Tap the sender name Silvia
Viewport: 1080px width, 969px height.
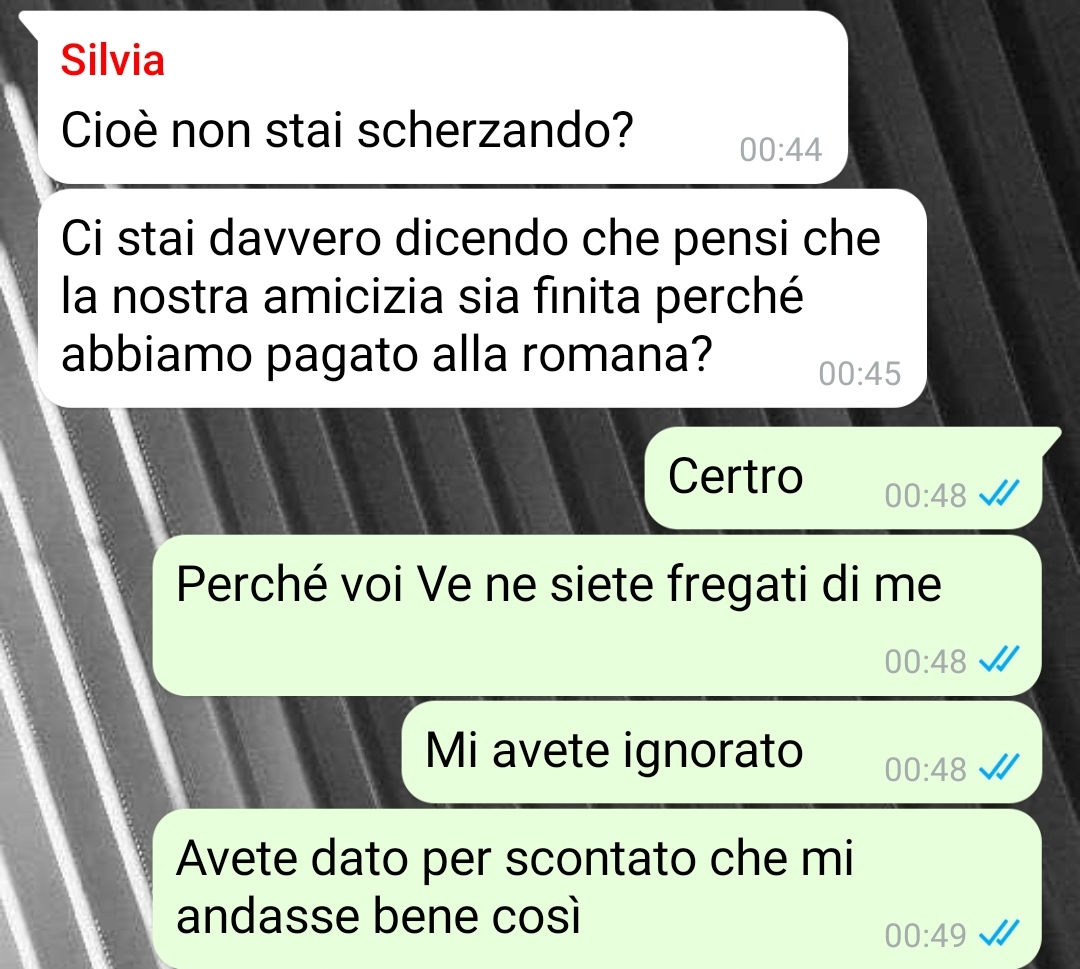pyautogui.click(x=113, y=60)
